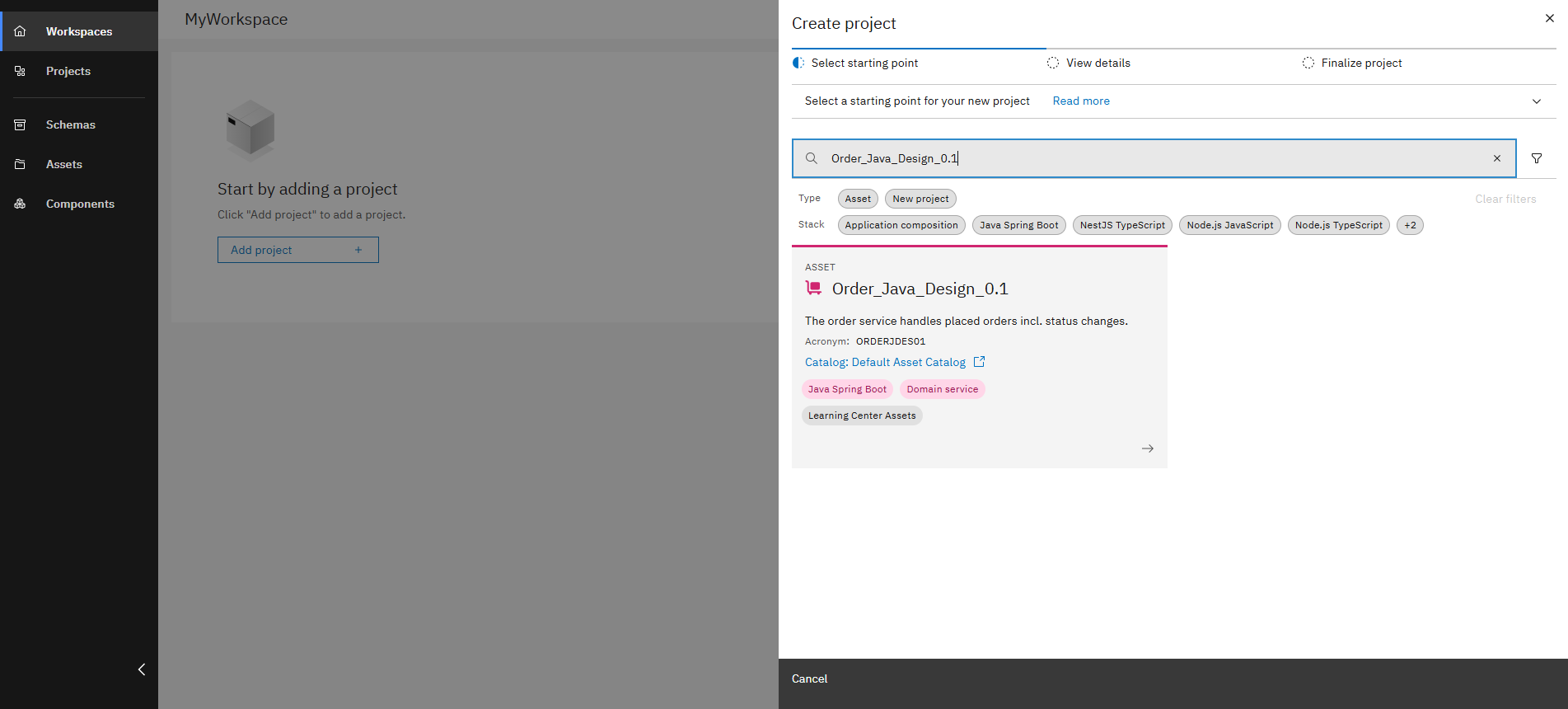Toggle Node.js TypeScript stack filter

click(1339, 225)
